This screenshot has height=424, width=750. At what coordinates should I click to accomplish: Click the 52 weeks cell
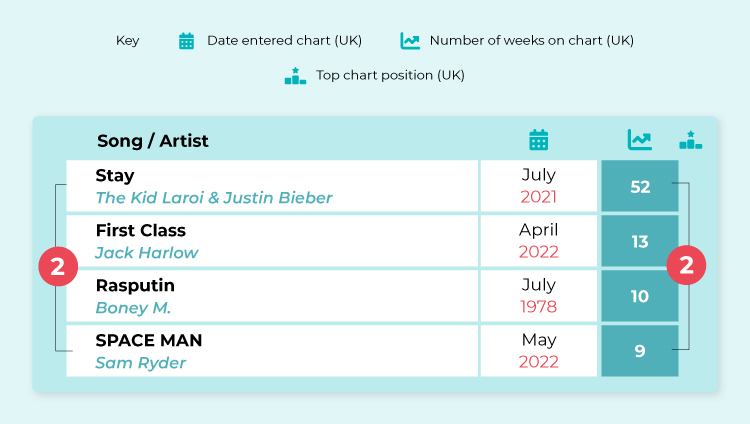pyautogui.click(x=640, y=186)
